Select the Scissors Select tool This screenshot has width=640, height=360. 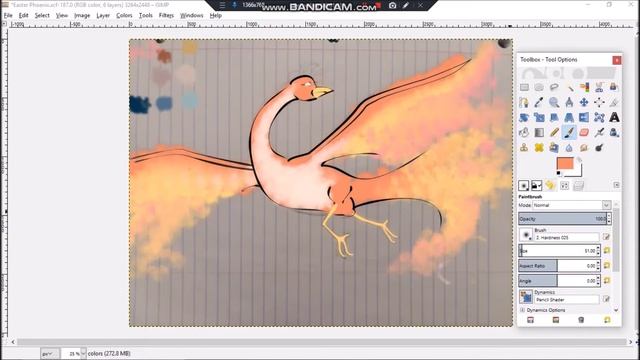599,87
